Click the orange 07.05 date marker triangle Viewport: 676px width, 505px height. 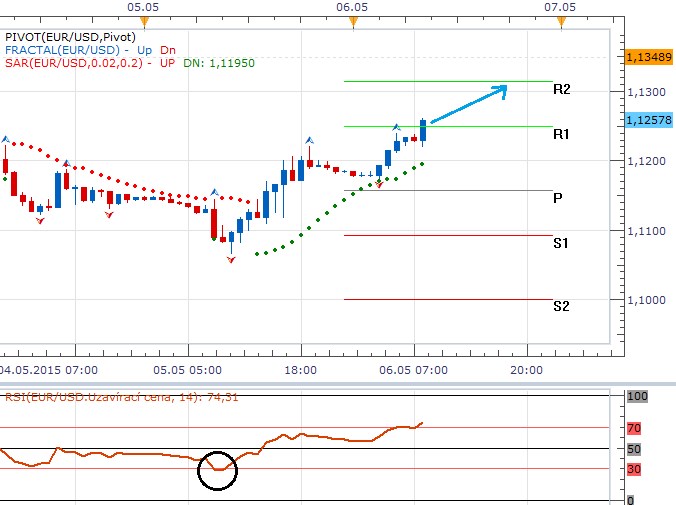pyautogui.click(x=560, y=20)
